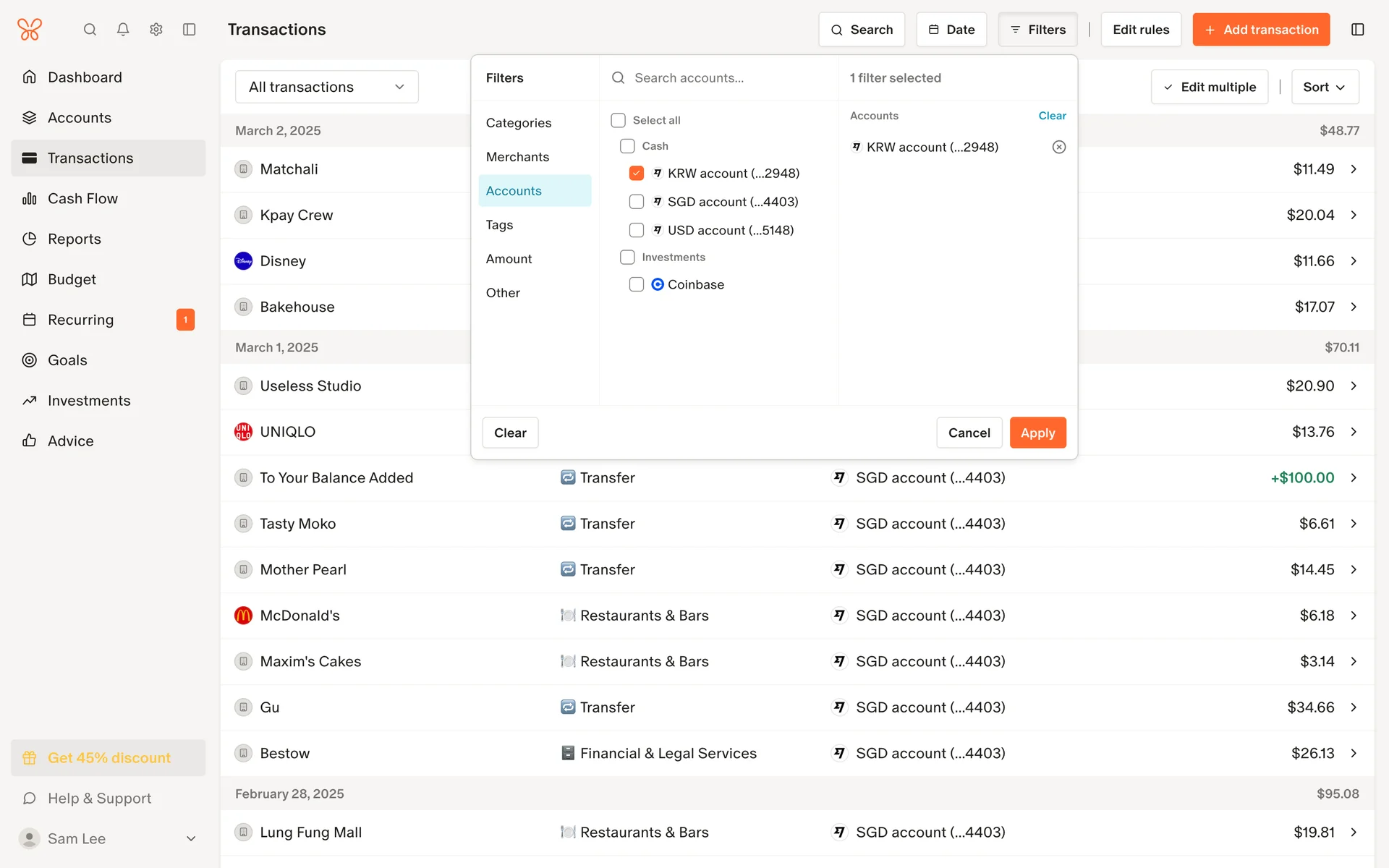
Task: Check the SGD account (...4403) checkbox
Action: 637,202
